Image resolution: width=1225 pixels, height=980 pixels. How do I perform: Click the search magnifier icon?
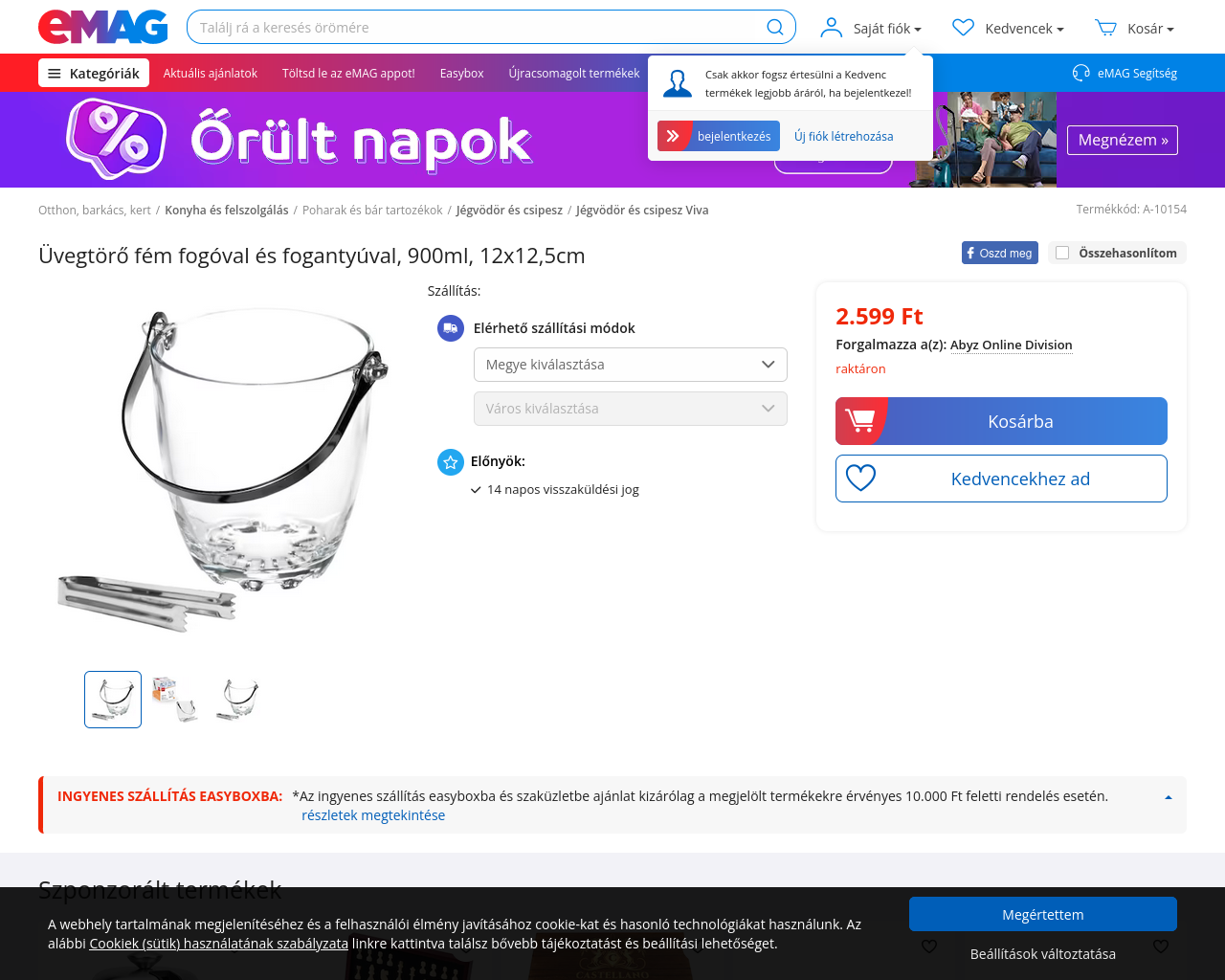pyautogui.click(x=775, y=27)
